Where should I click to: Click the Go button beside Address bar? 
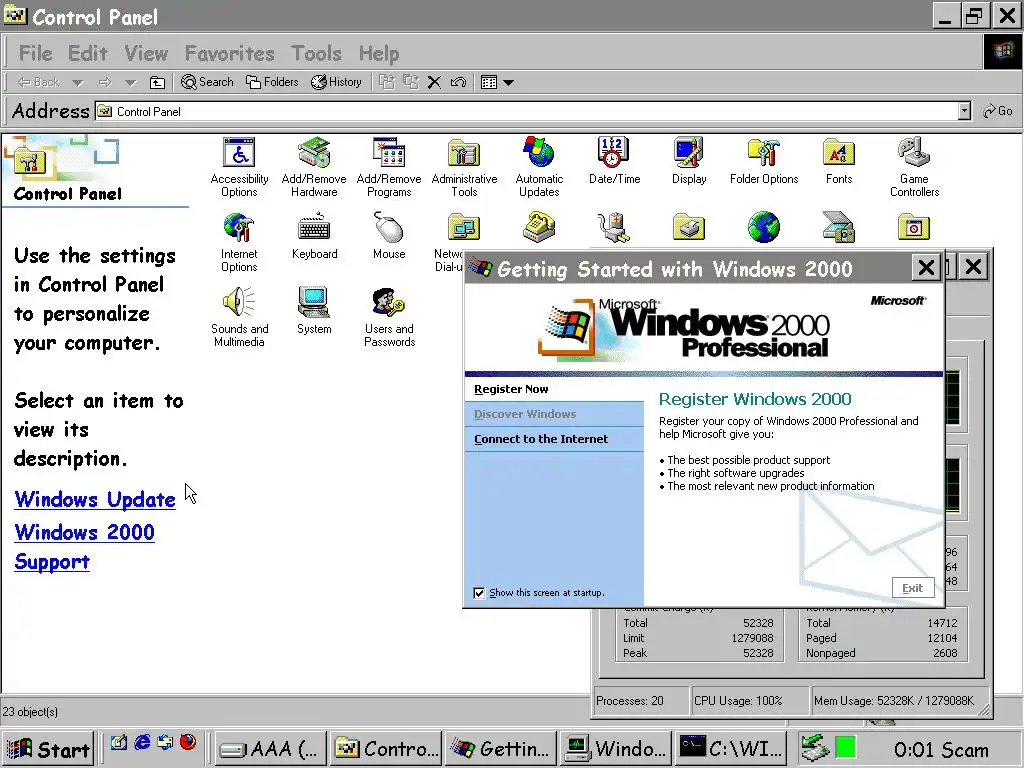coord(998,112)
